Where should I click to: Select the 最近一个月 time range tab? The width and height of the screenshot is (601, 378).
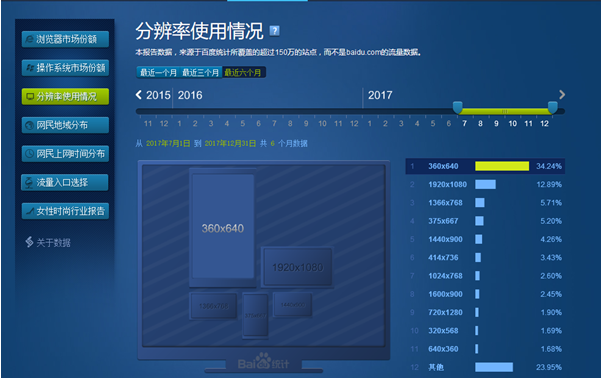point(158,72)
